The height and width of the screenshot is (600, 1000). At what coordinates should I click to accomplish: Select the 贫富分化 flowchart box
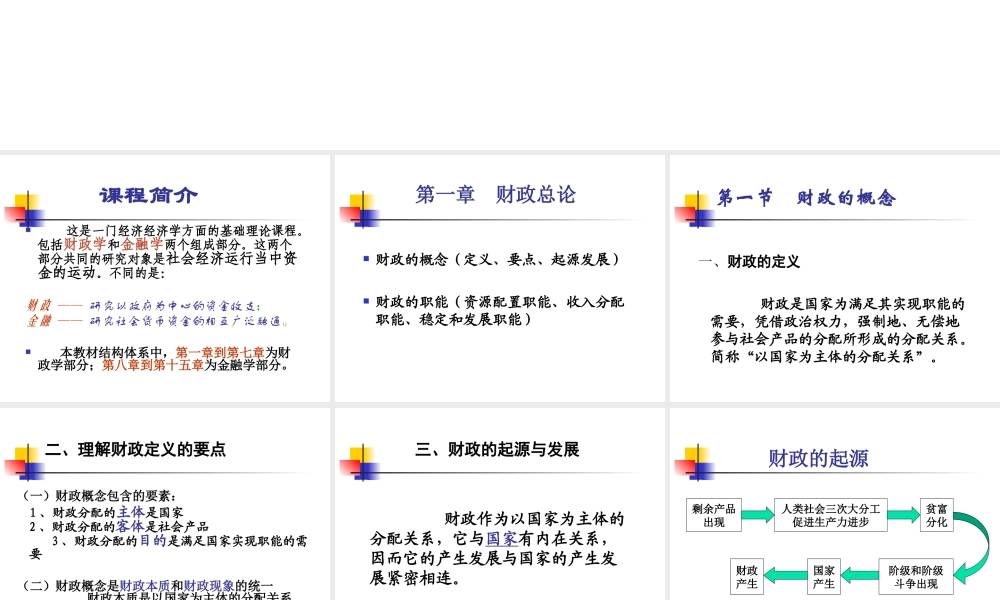[936, 513]
